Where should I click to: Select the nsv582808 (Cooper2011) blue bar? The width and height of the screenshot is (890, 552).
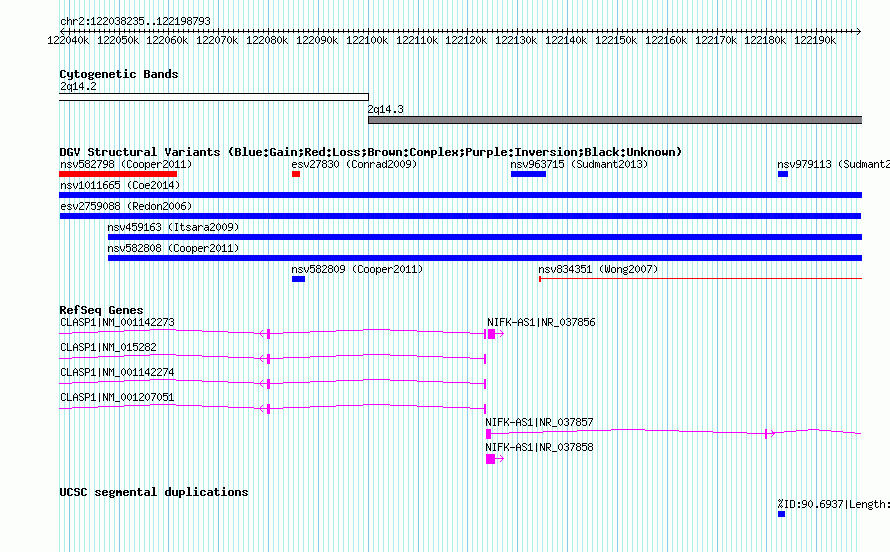485,258
